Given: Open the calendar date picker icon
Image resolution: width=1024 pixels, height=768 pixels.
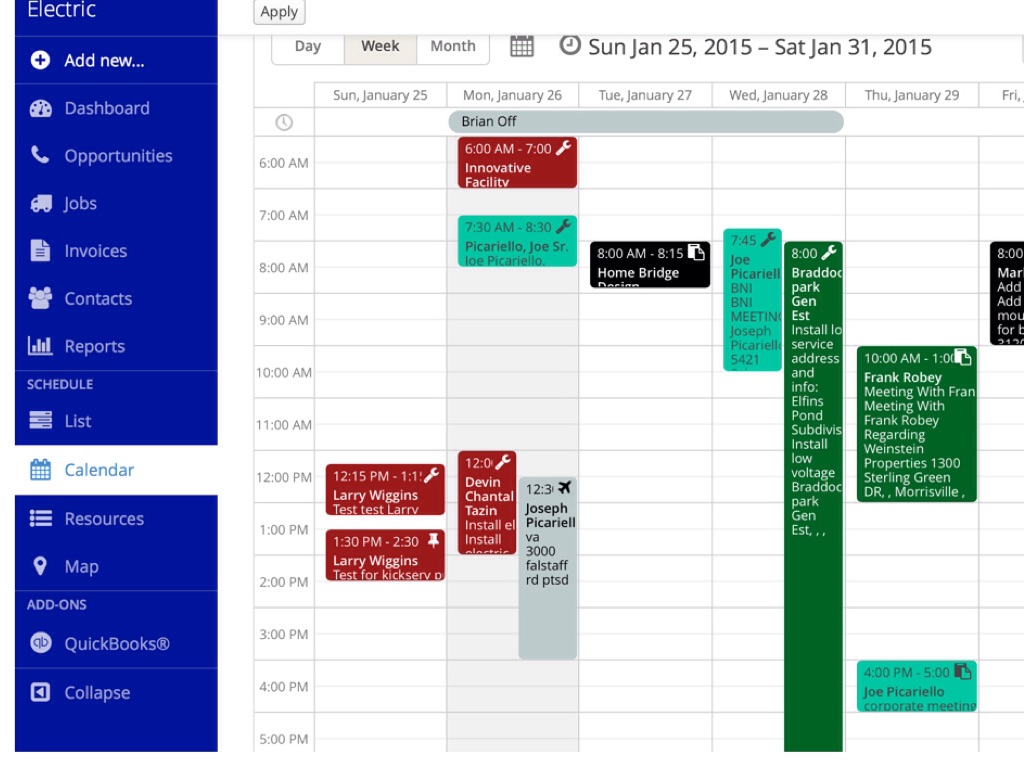Looking at the screenshot, I should pos(522,46).
